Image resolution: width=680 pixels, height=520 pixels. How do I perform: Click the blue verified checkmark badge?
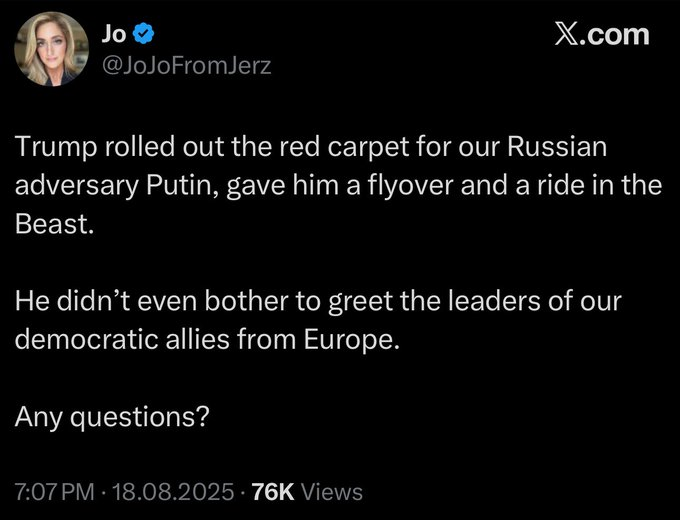point(144,34)
